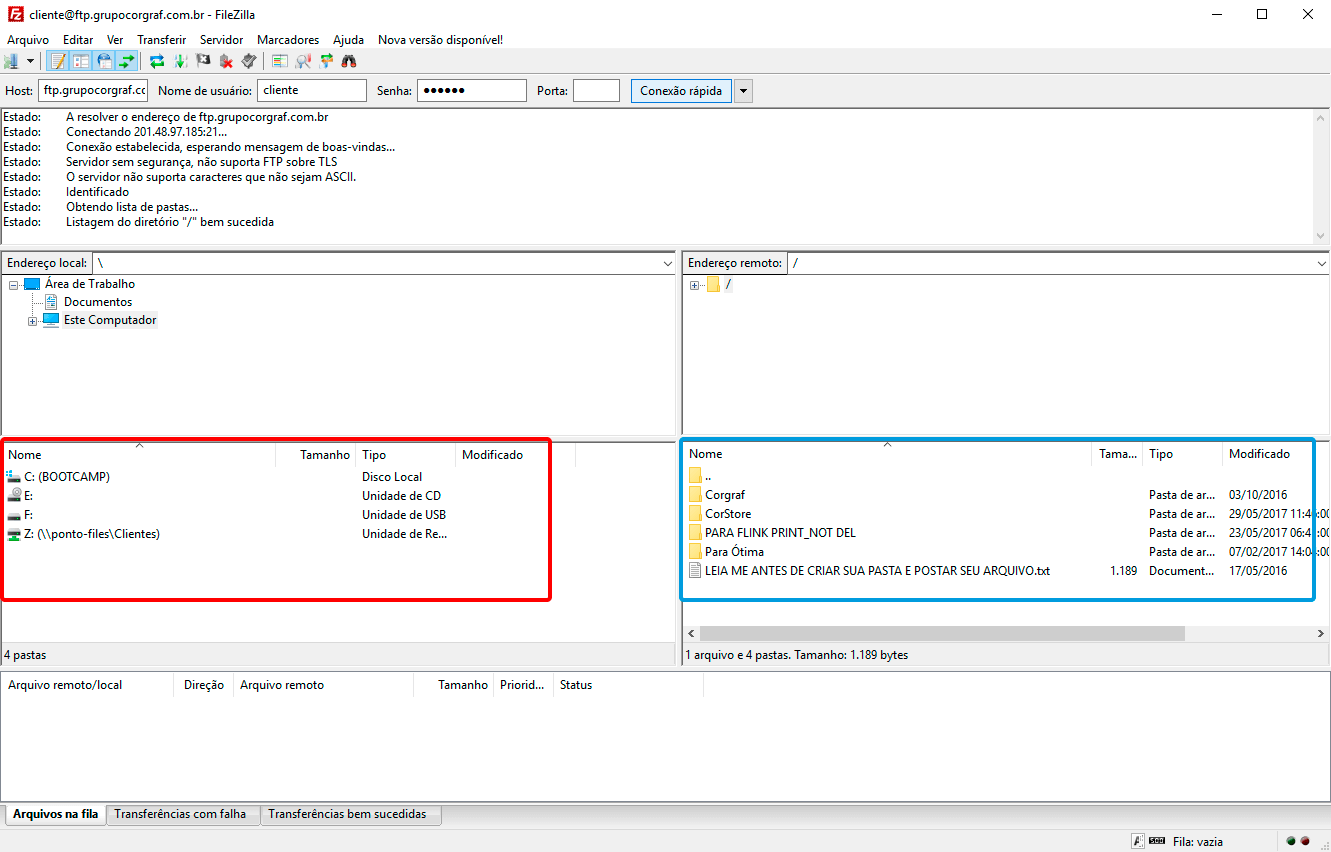1331x852 pixels.
Task: Open the Conexão rápida history dropdown
Action: click(743, 91)
